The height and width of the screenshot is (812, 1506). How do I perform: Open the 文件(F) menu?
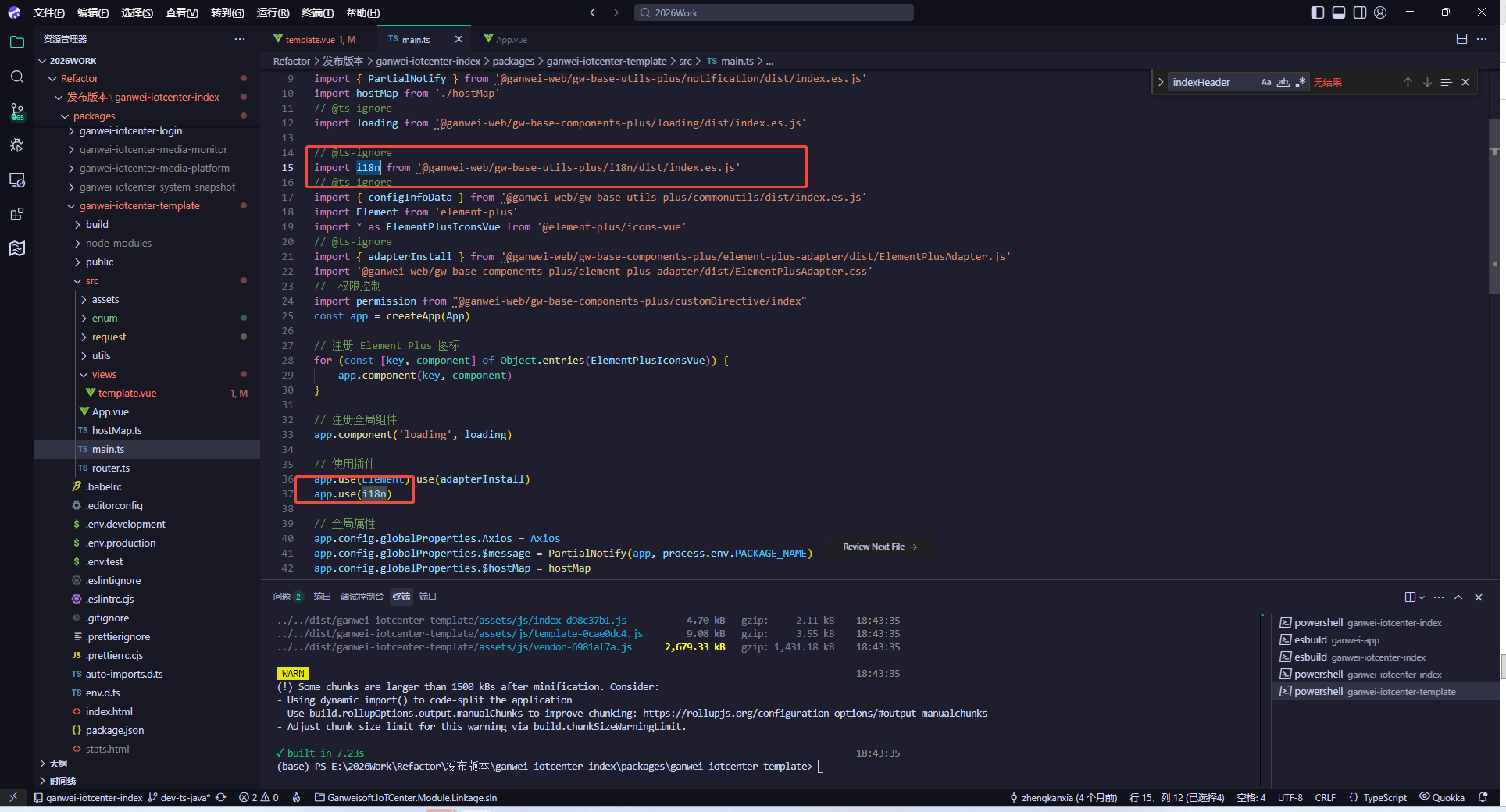(48, 12)
